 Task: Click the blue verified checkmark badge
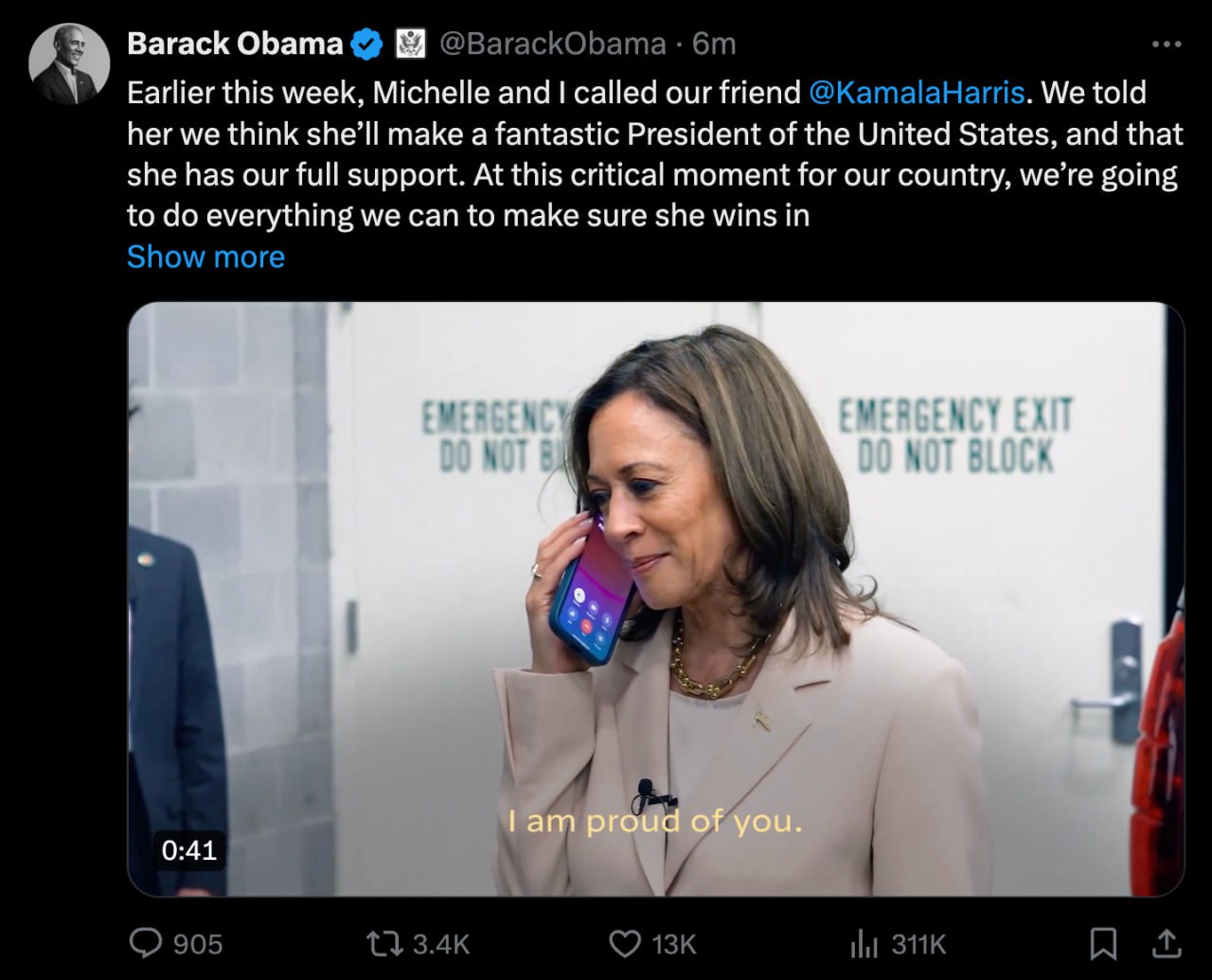[x=367, y=45]
